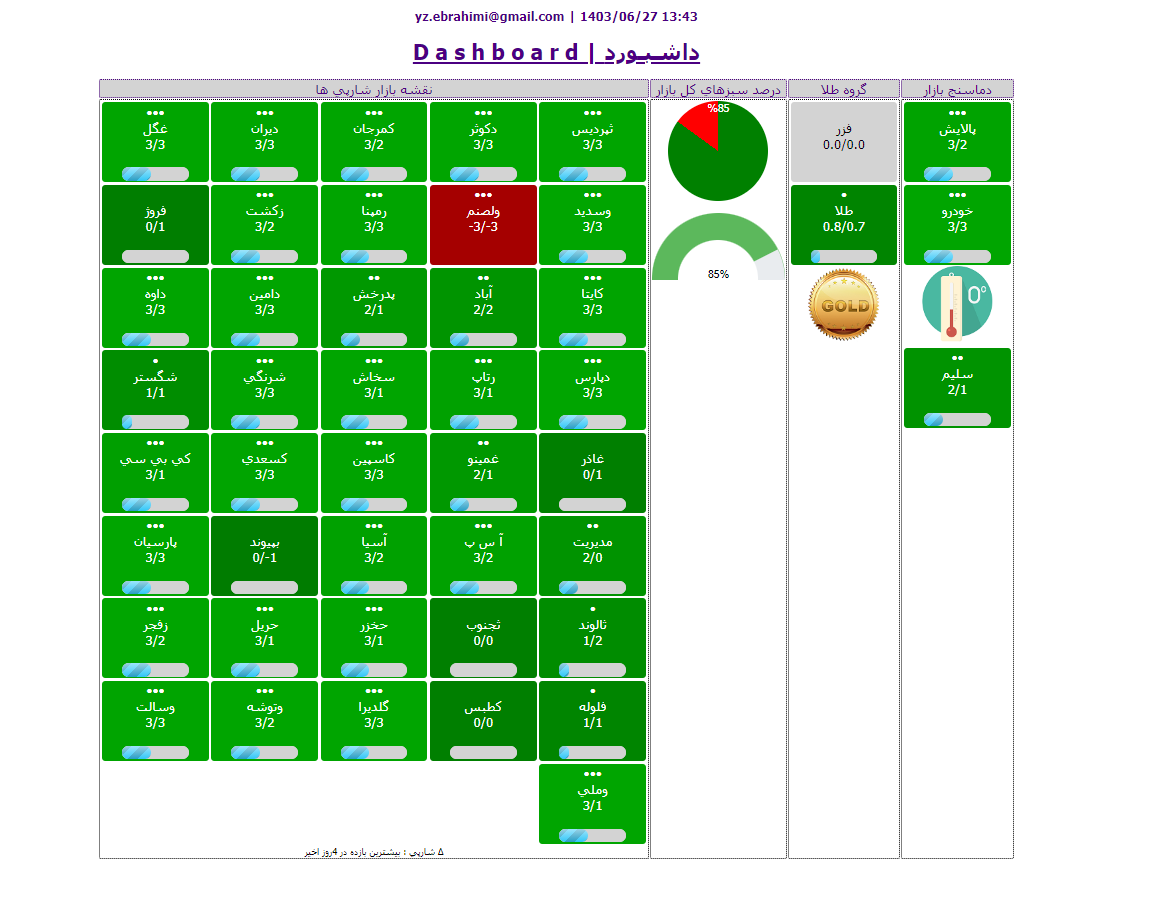Select the نقشه بازار شارپی ها header
The height and width of the screenshot is (909, 1158).
pyautogui.click(x=374, y=89)
